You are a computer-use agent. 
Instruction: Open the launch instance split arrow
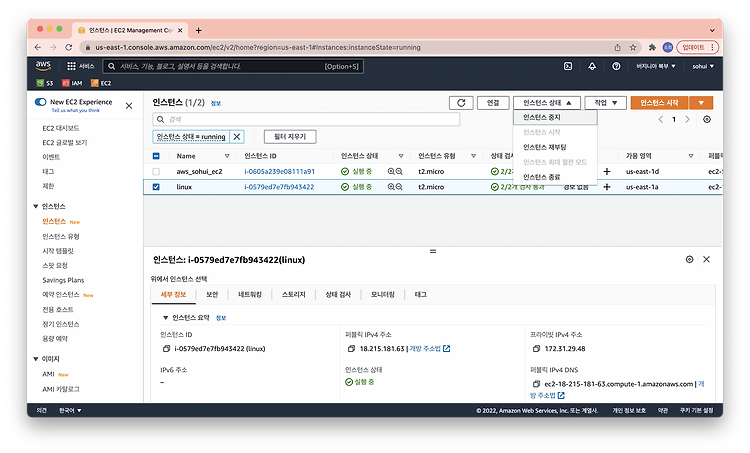701,103
